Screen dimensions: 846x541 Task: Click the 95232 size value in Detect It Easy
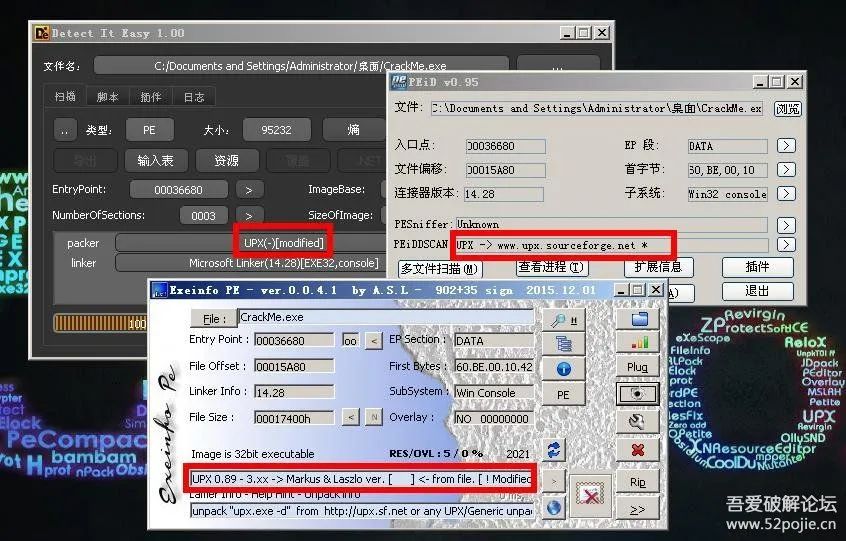276,130
